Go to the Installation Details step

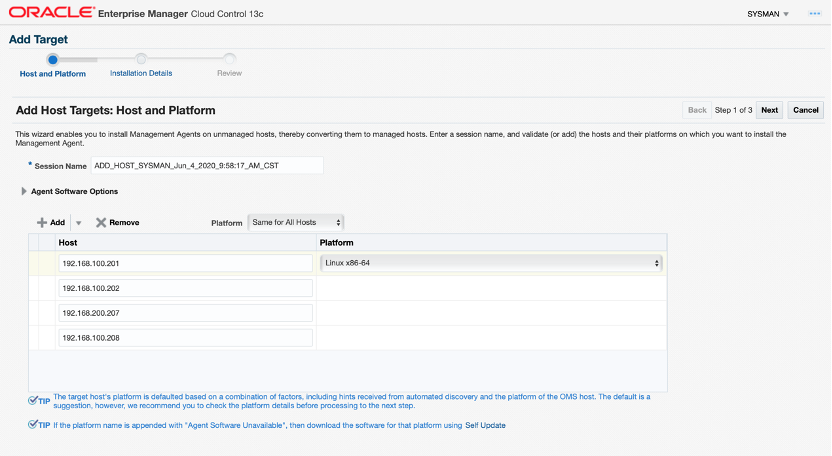point(141,73)
